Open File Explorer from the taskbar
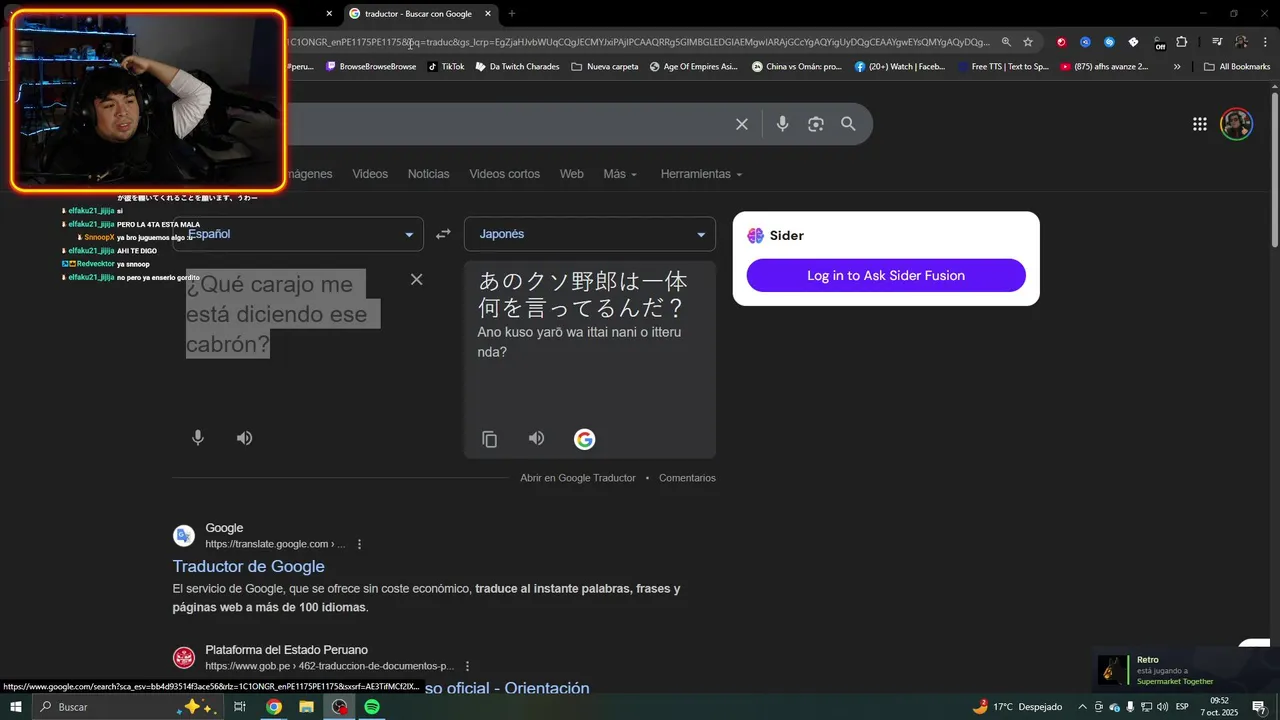Image resolution: width=1280 pixels, height=720 pixels. (x=306, y=707)
